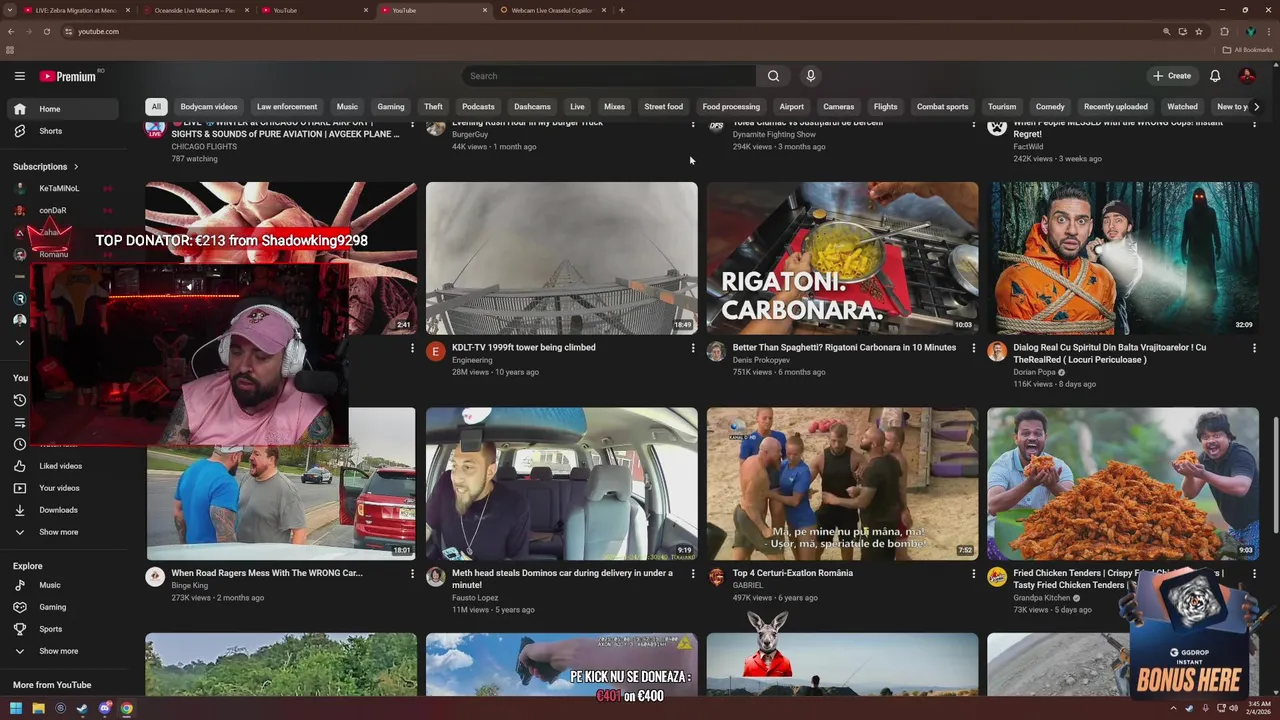Open the Dorian Popa channel name link
1280x720 pixels.
coord(1035,372)
